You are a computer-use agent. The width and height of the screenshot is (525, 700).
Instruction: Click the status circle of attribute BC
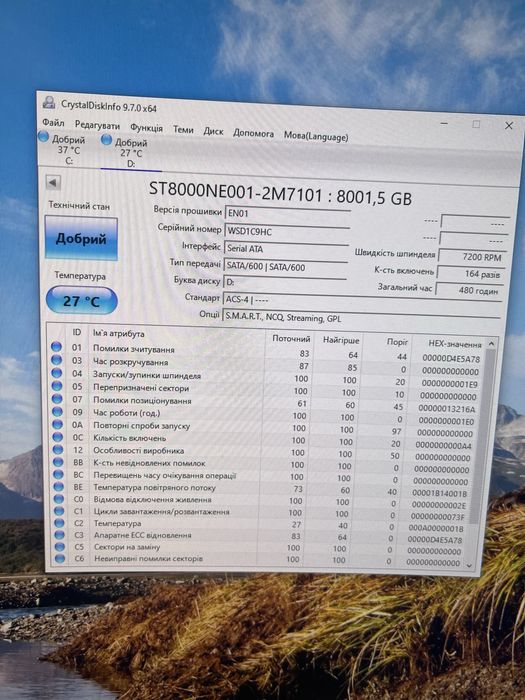(58, 474)
